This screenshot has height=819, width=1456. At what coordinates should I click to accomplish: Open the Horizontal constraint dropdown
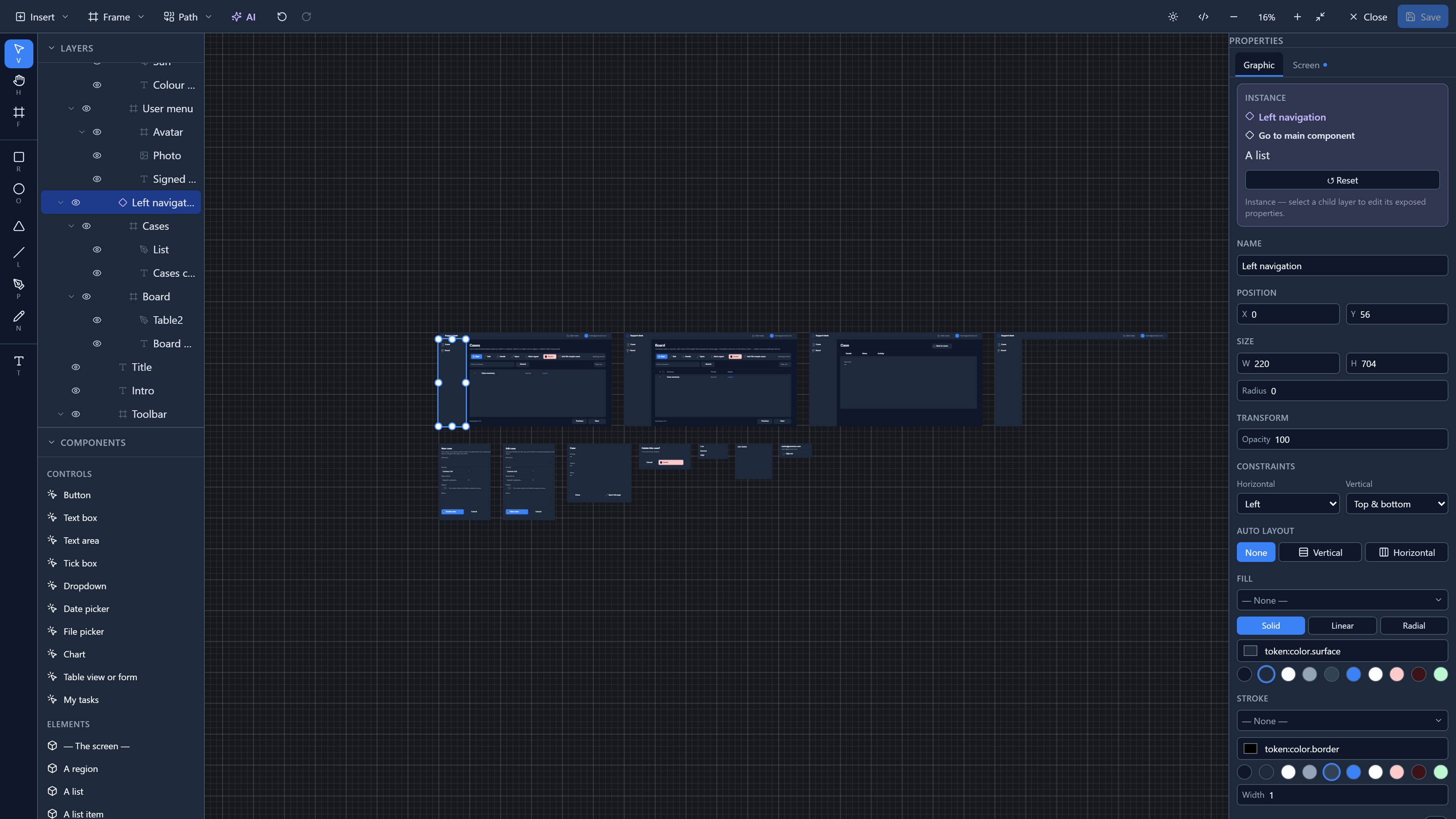click(x=1288, y=504)
